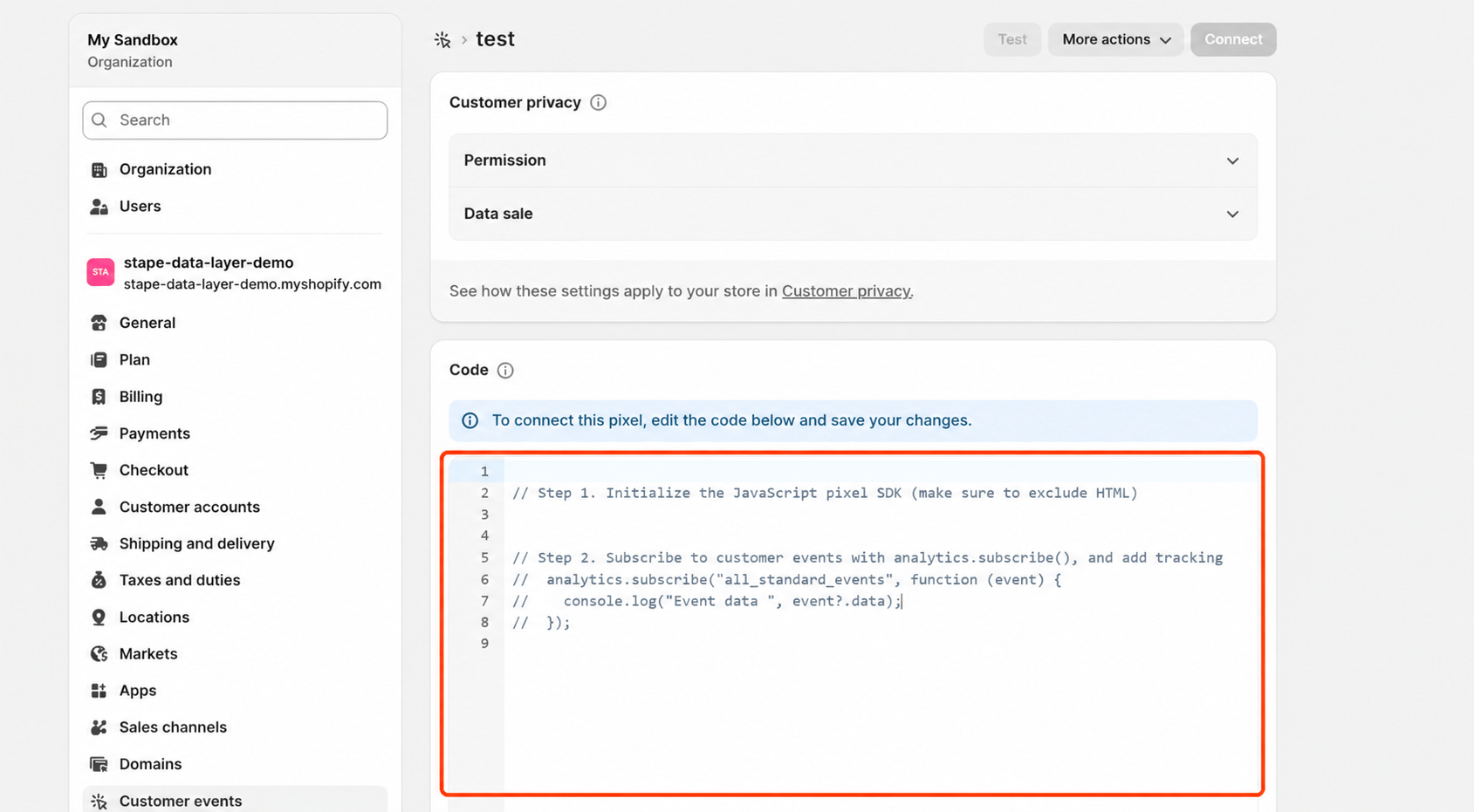The width and height of the screenshot is (1474, 812).
Task: Click the Users people icon
Action: [99, 207]
